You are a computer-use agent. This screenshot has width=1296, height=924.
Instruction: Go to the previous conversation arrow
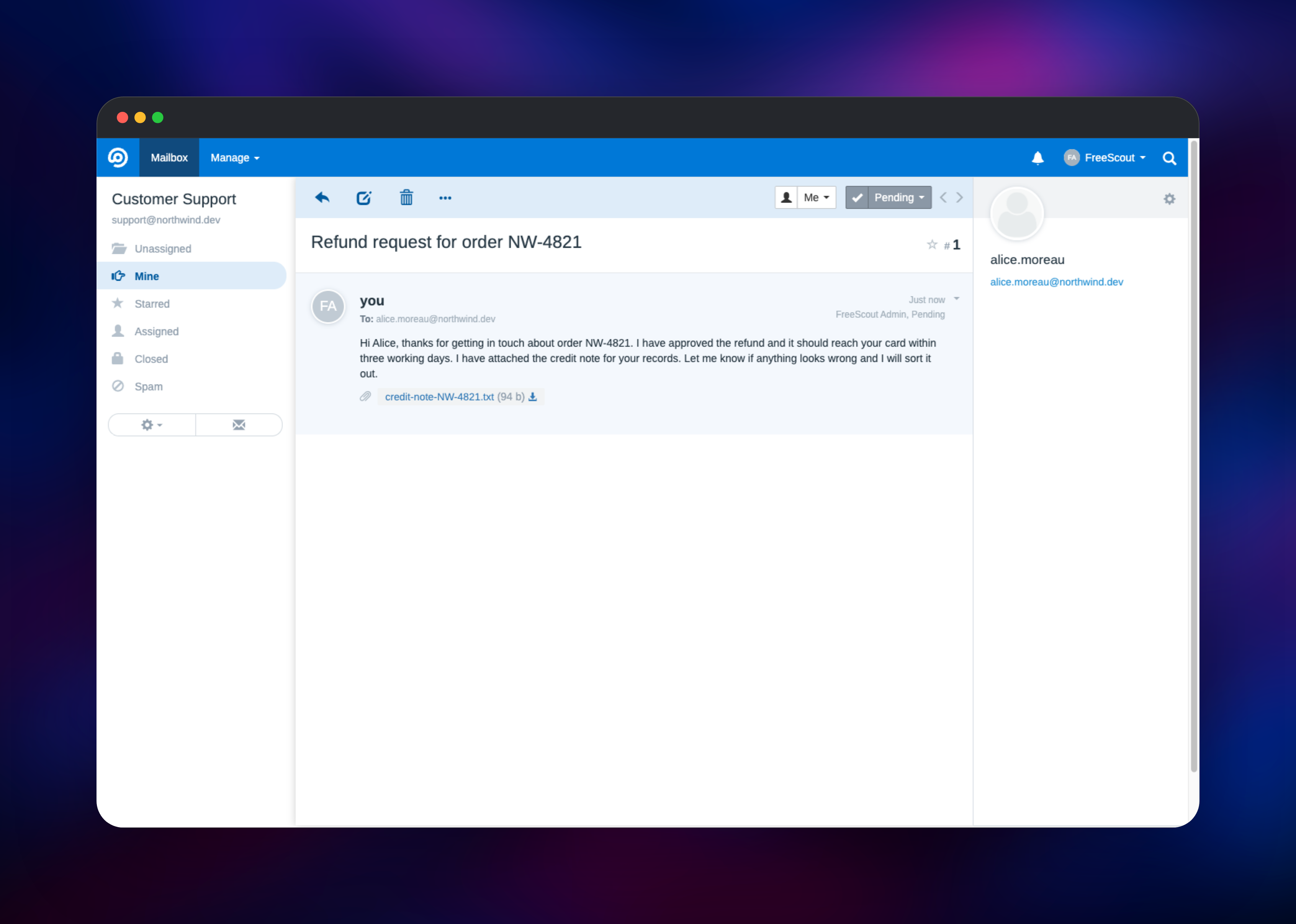[x=943, y=198]
